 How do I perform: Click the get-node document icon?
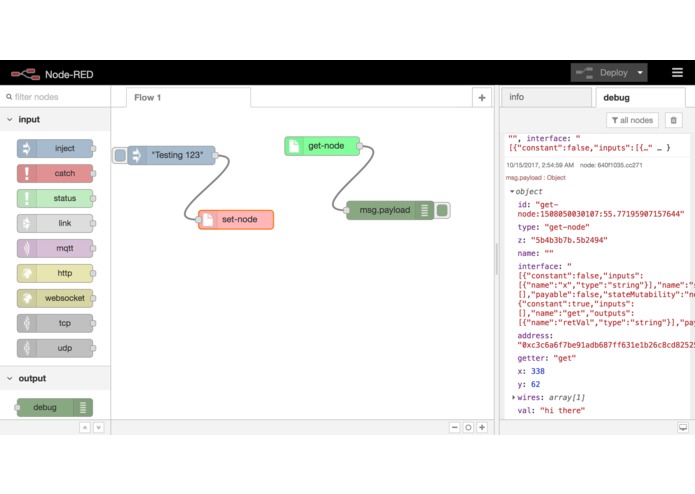(293, 146)
